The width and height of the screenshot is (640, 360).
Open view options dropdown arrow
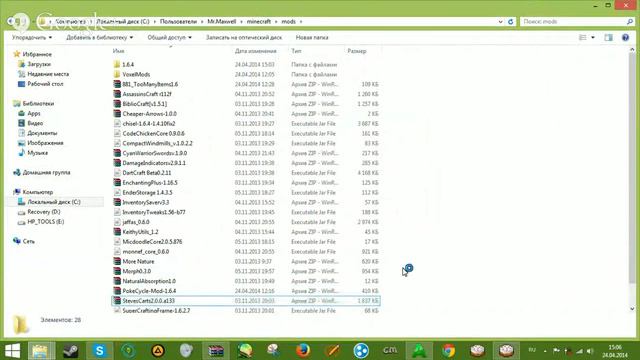[593, 38]
